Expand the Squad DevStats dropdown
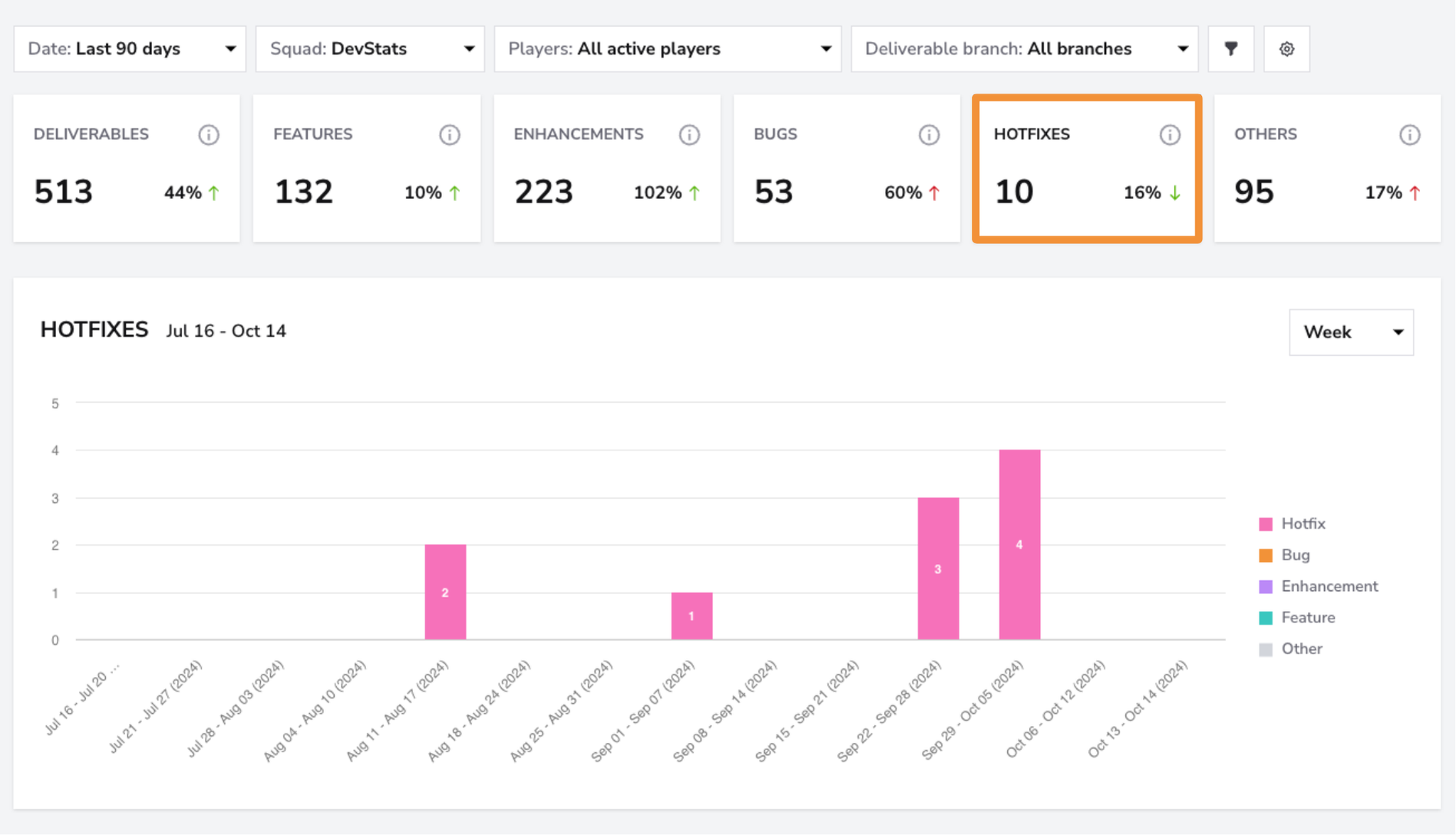 point(370,49)
